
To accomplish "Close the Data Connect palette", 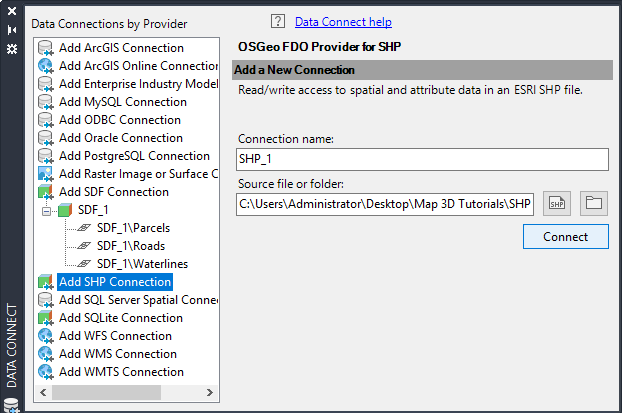I will point(12,12).
